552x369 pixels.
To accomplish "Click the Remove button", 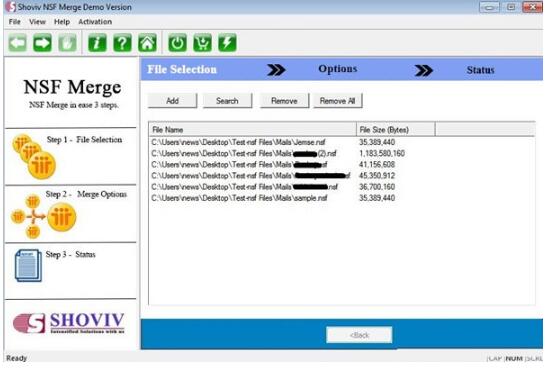I will click(284, 101).
